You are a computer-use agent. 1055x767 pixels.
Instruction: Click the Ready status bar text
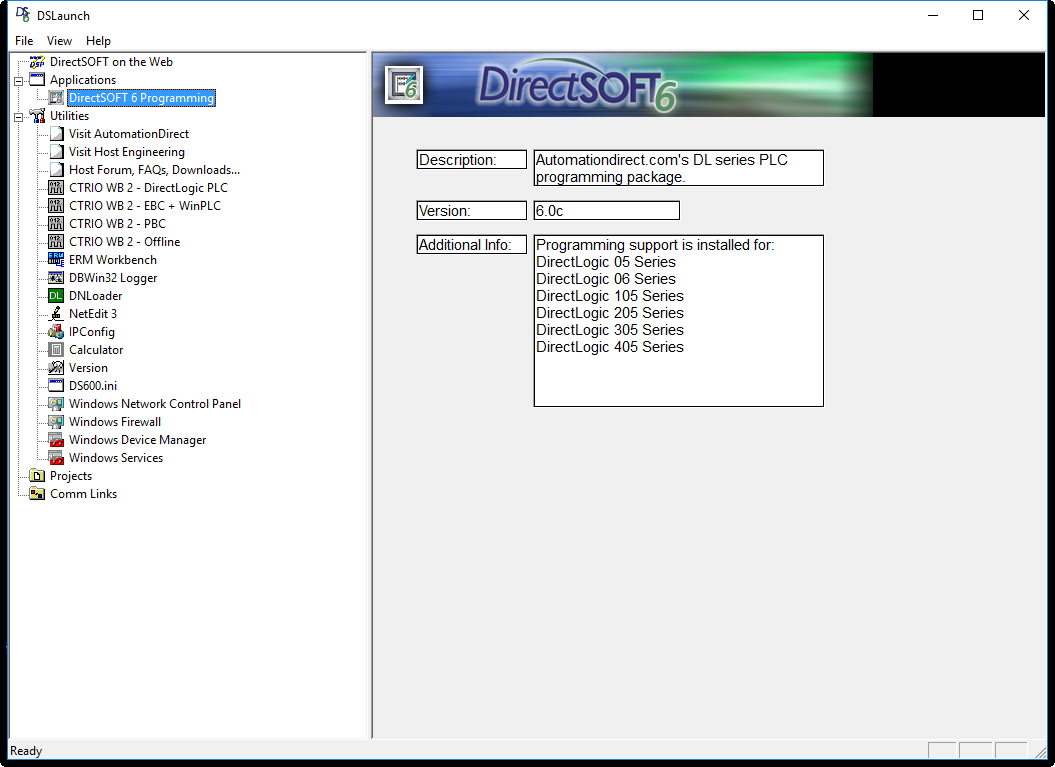pyautogui.click(x=26, y=751)
